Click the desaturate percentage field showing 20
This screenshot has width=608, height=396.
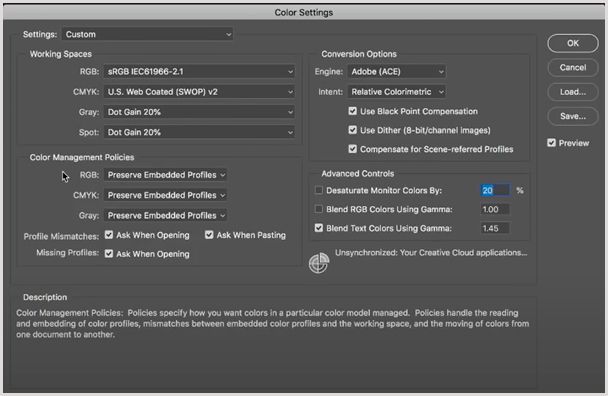coord(495,190)
